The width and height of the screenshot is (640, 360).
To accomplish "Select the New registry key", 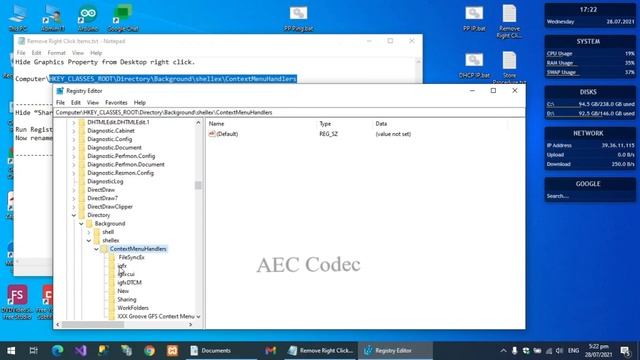I will click(x=123, y=291).
